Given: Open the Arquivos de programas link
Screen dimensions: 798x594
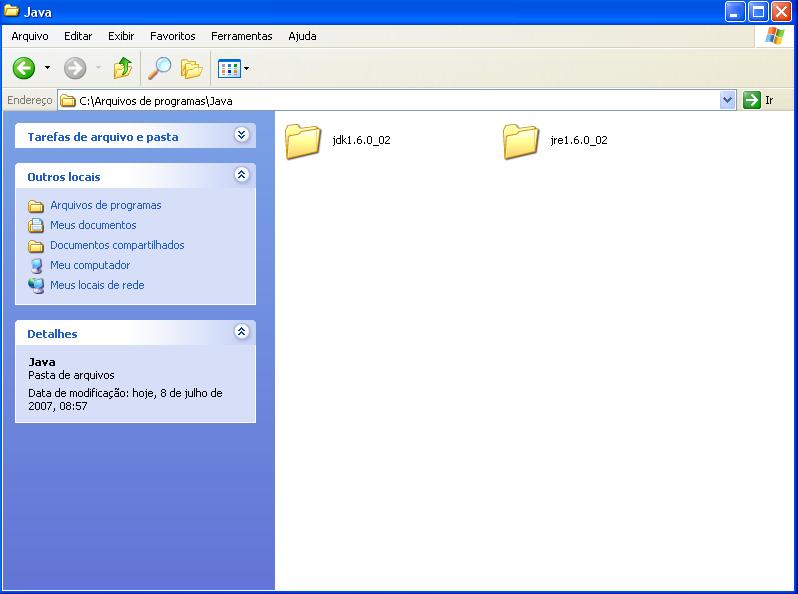Looking at the screenshot, I should [x=105, y=205].
